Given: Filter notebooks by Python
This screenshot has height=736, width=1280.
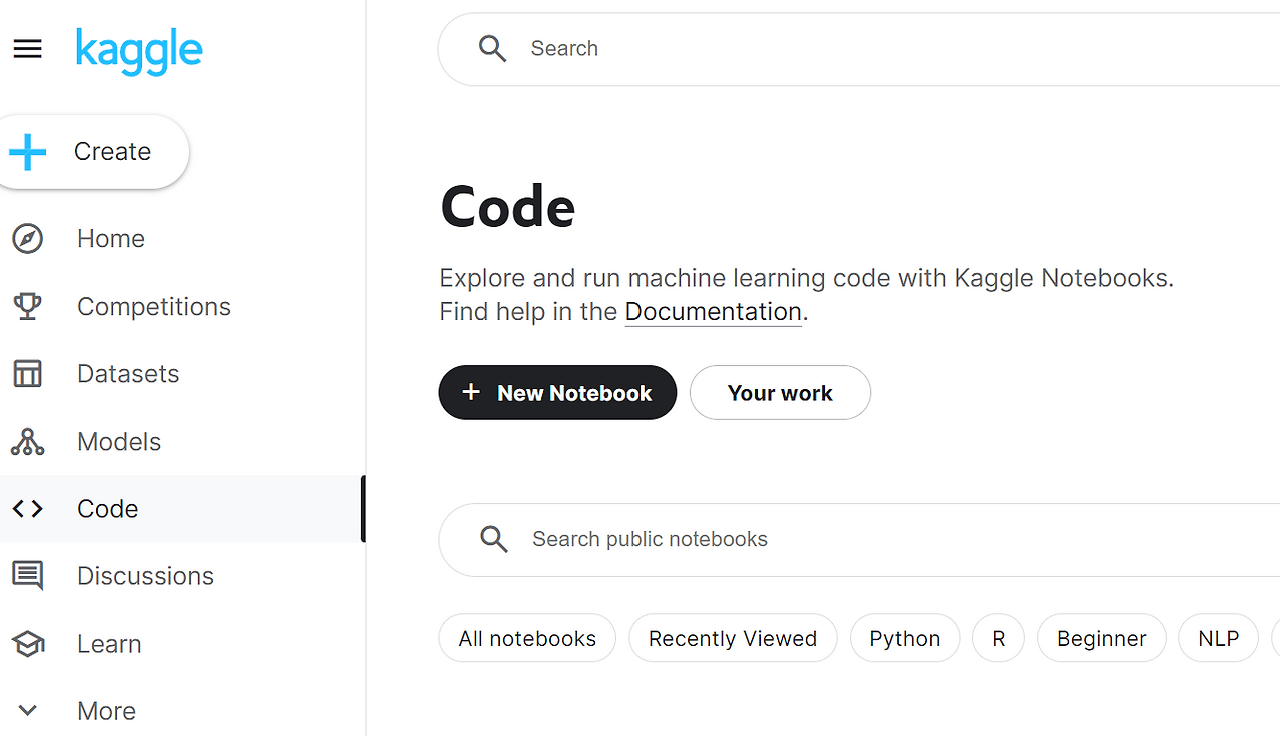Looking at the screenshot, I should coord(904,637).
